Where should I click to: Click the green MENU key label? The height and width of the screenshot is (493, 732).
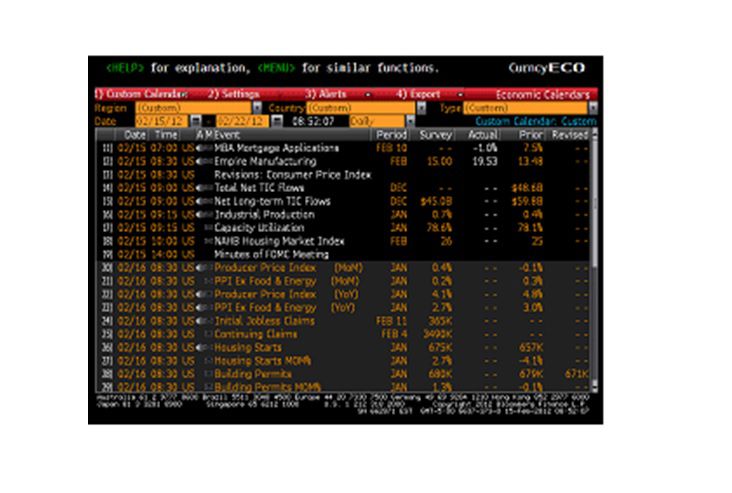coord(276,68)
